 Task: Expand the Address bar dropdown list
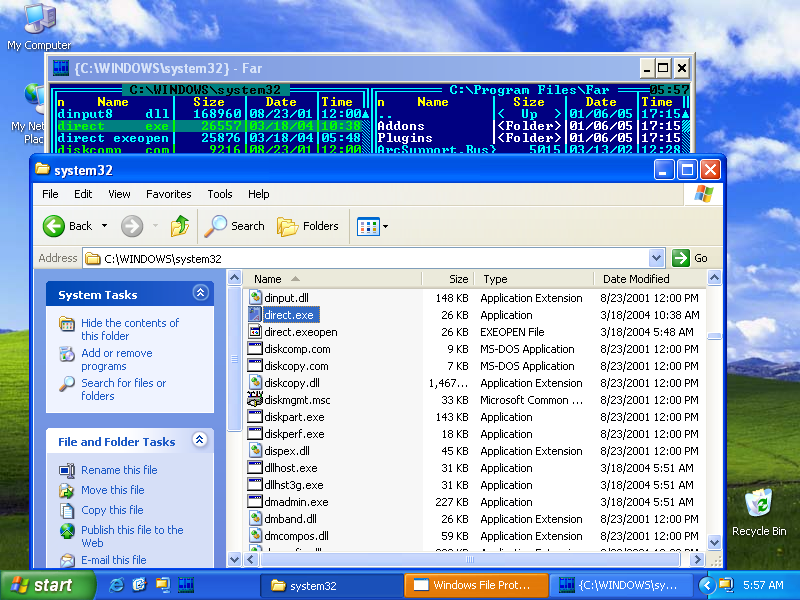[656, 258]
